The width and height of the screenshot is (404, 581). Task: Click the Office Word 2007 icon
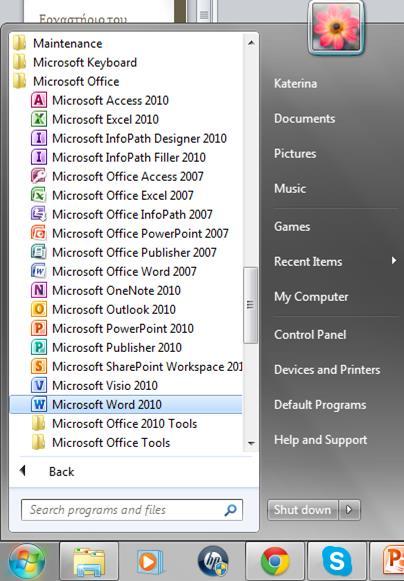tap(39, 272)
